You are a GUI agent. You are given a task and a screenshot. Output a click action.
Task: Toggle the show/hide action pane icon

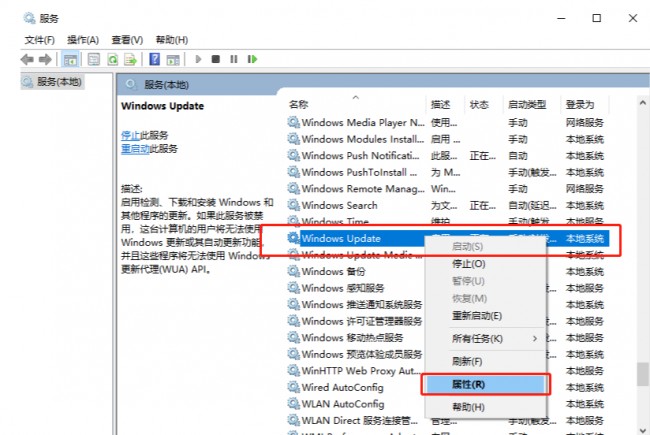pyautogui.click(x=173, y=60)
